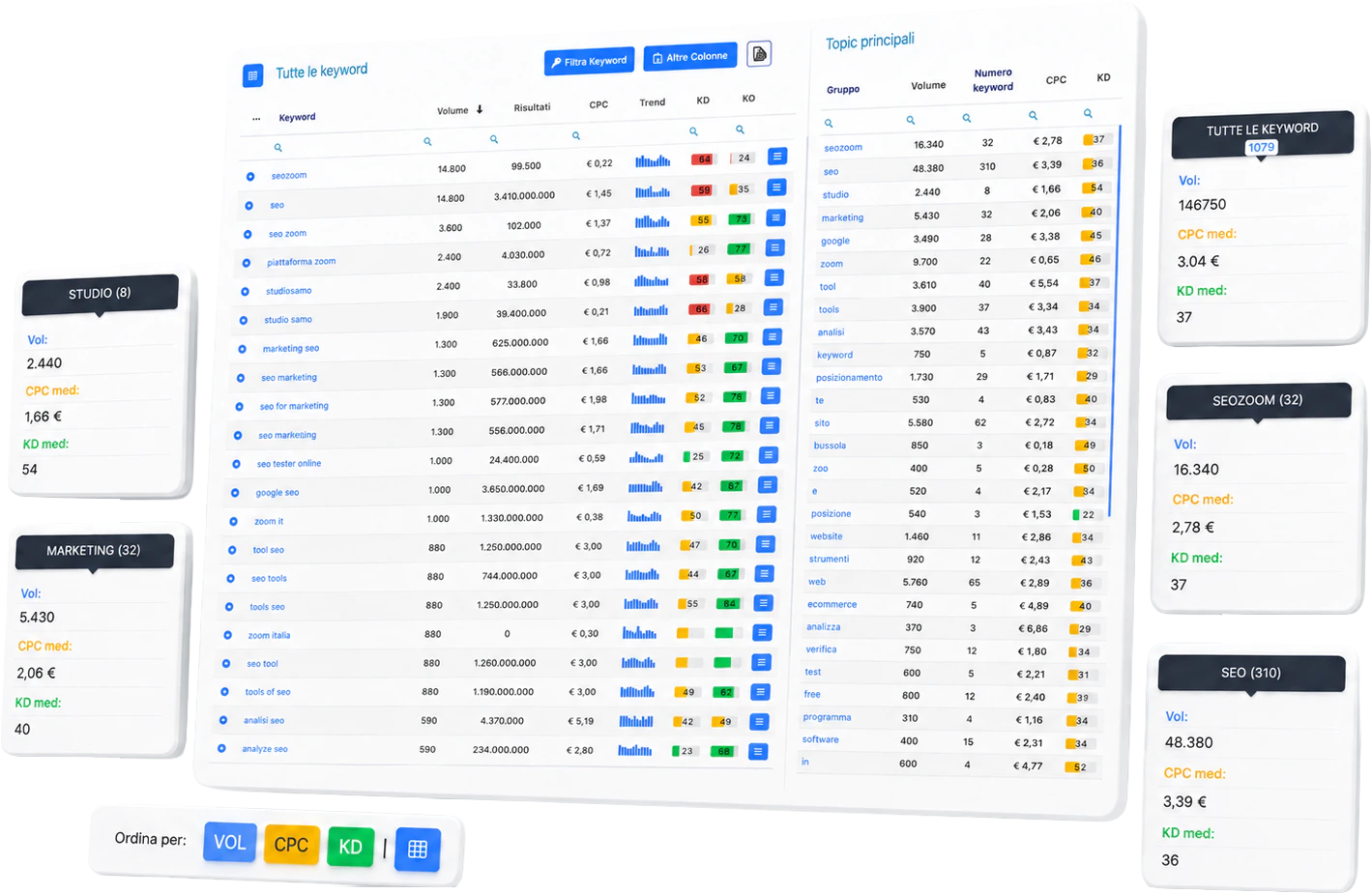Click the KD column search icon in keyword table
Image resolution: width=1372 pixels, height=894 pixels.
693,131
